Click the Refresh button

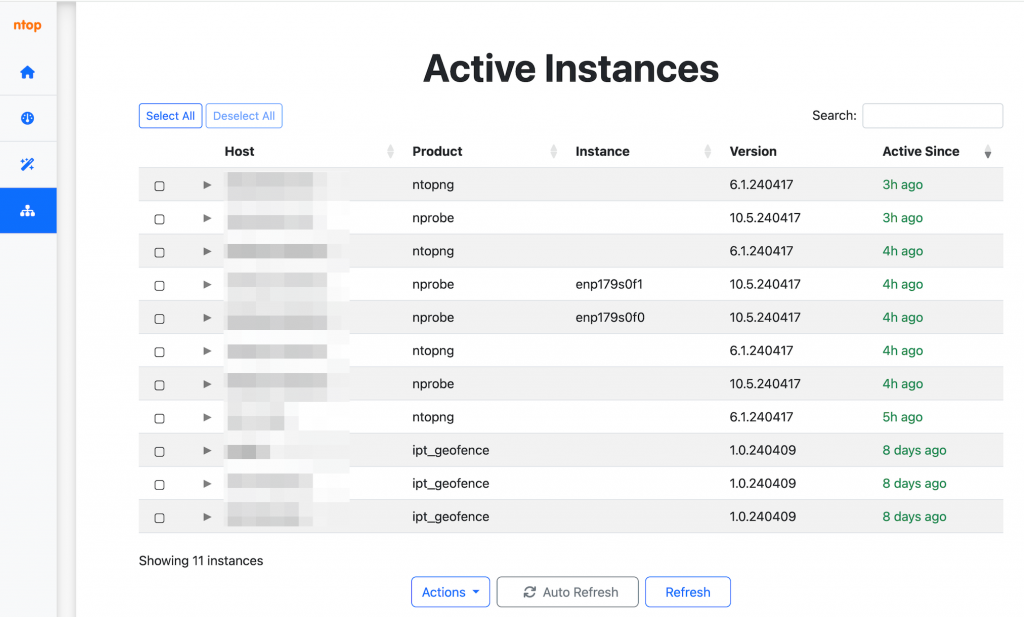coord(688,592)
